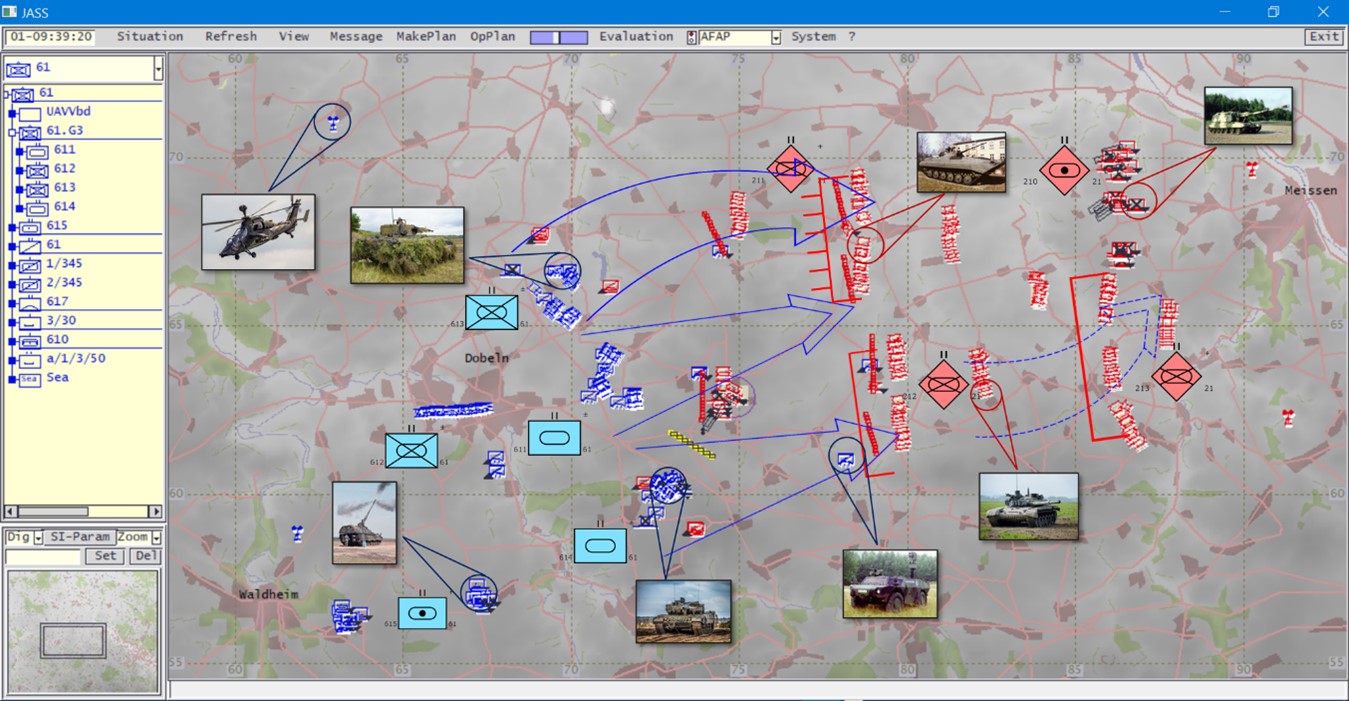Open the enemy infantry fighting vehicle photo
This screenshot has width=1349, height=701.
click(962, 162)
